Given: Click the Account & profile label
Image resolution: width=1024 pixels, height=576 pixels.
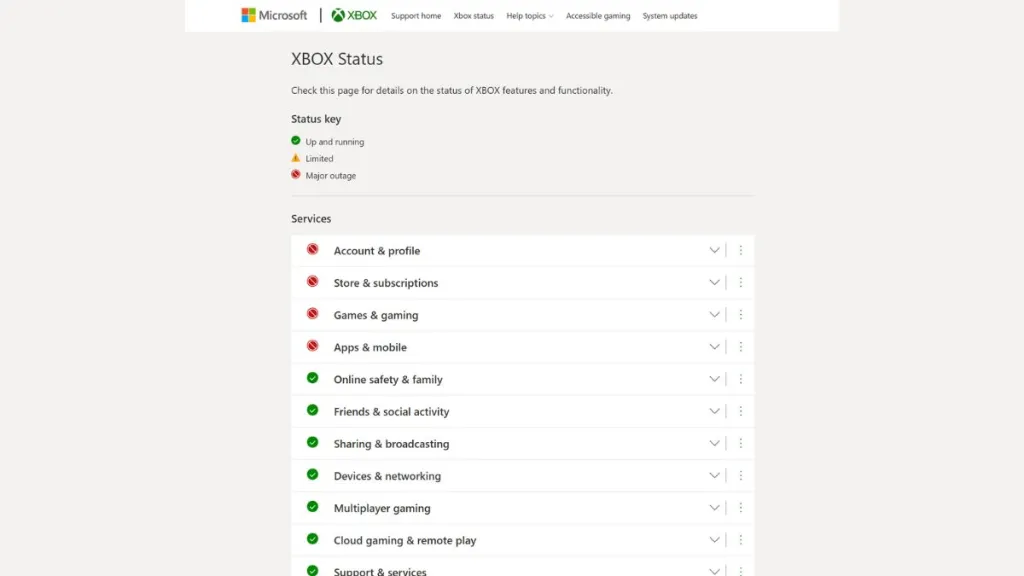Looking at the screenshot, I should click(377, 250).
